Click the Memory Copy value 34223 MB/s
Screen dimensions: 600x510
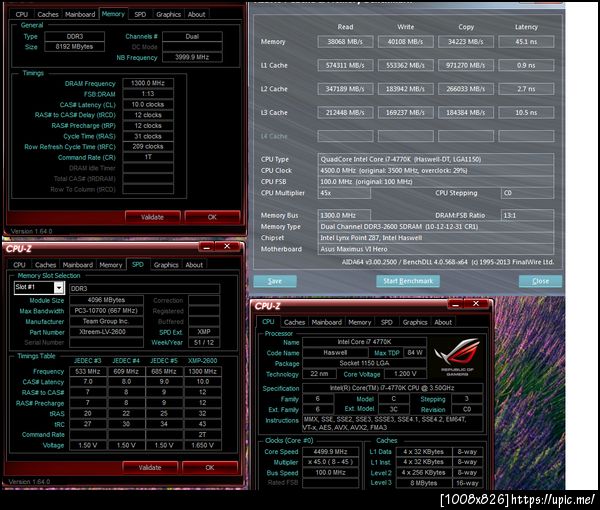pos(466,42)
